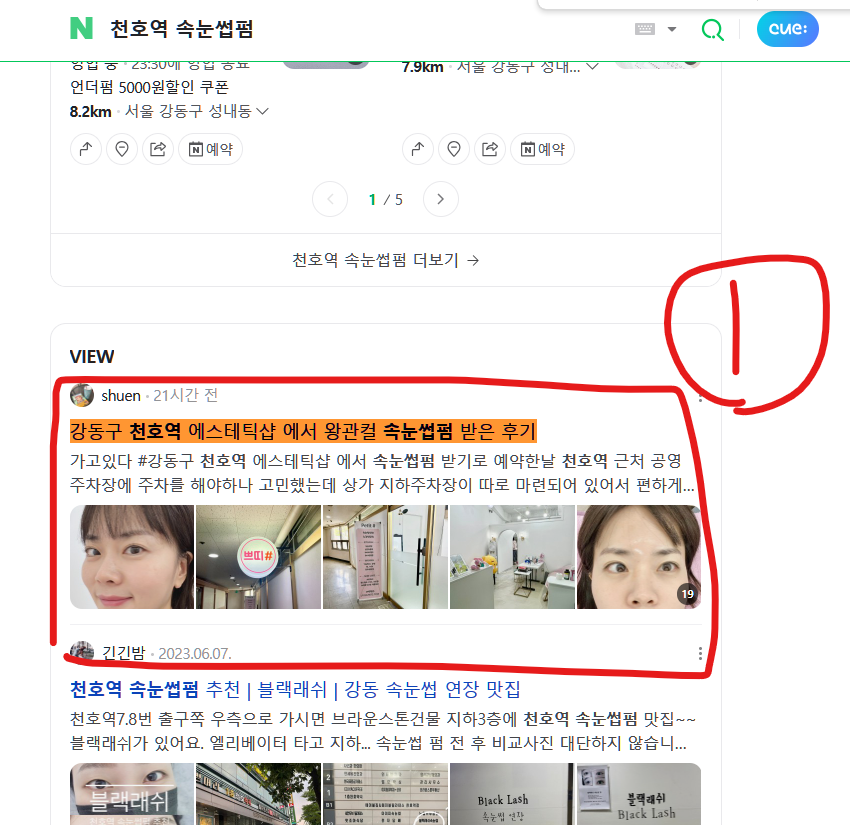Open the 긴긴밤 author name

[124, 653]
